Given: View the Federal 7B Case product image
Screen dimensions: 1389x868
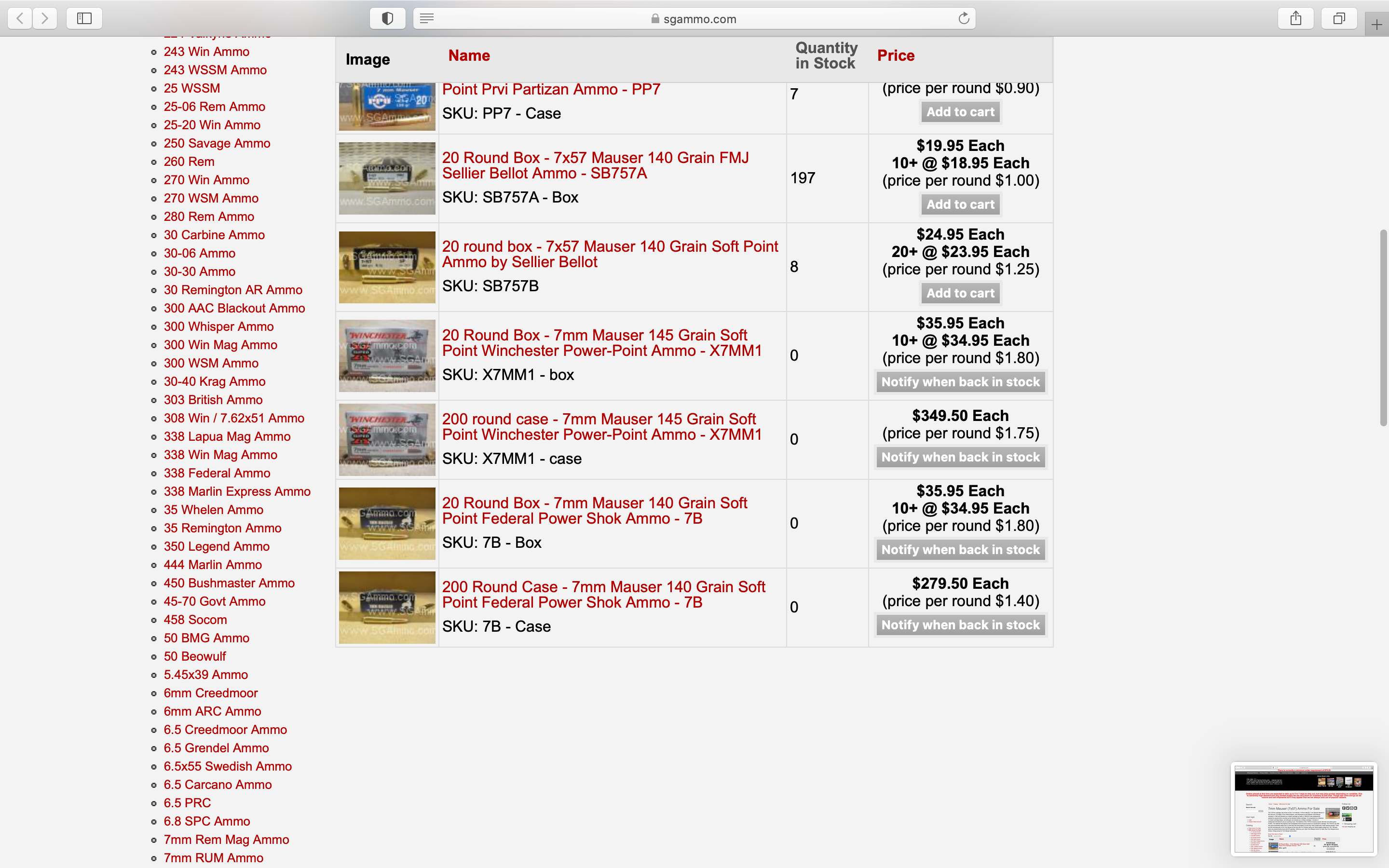Looking at the screenshot, I should tap(387, 608).
